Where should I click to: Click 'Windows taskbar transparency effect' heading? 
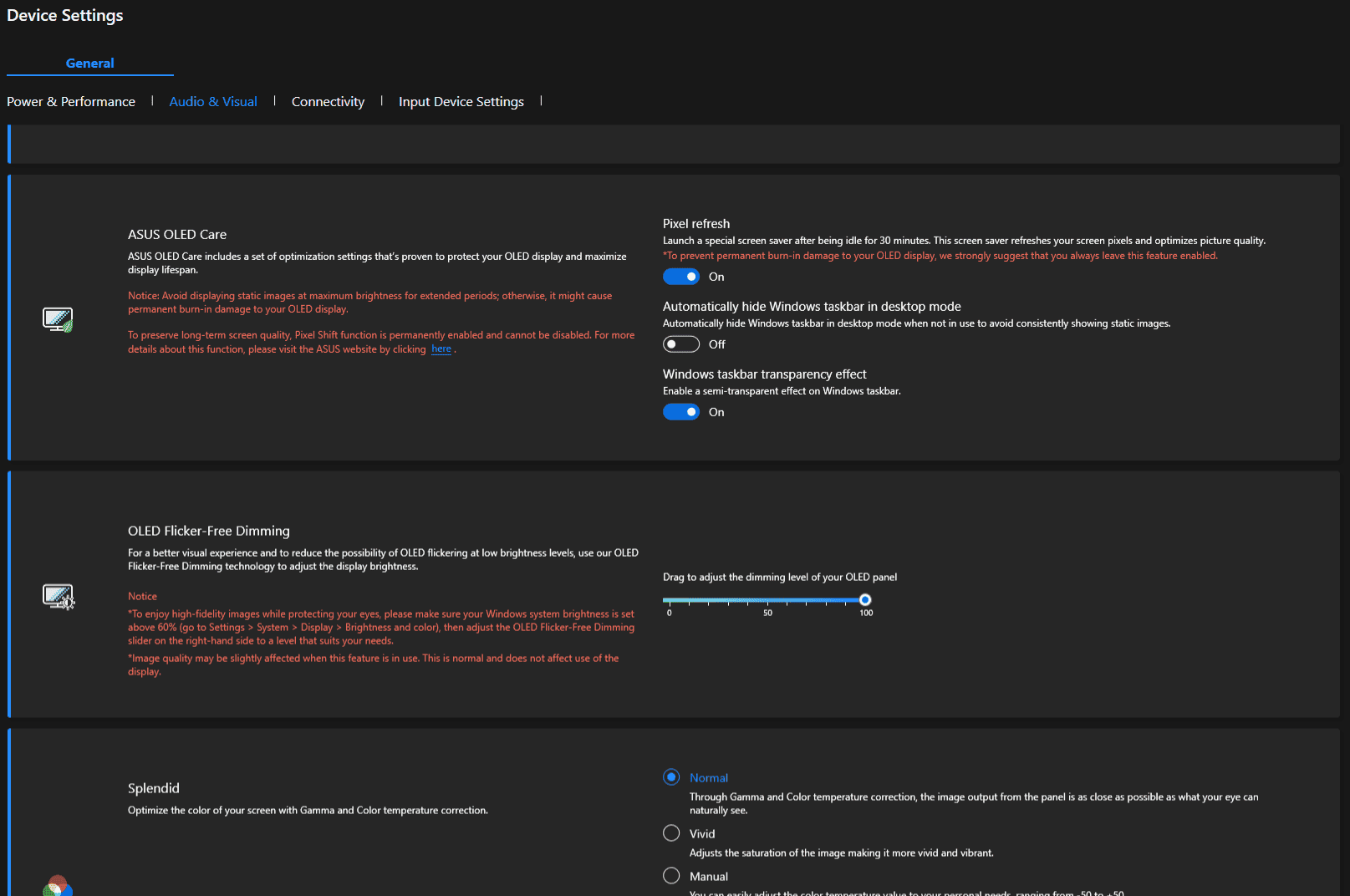[765, 374]
